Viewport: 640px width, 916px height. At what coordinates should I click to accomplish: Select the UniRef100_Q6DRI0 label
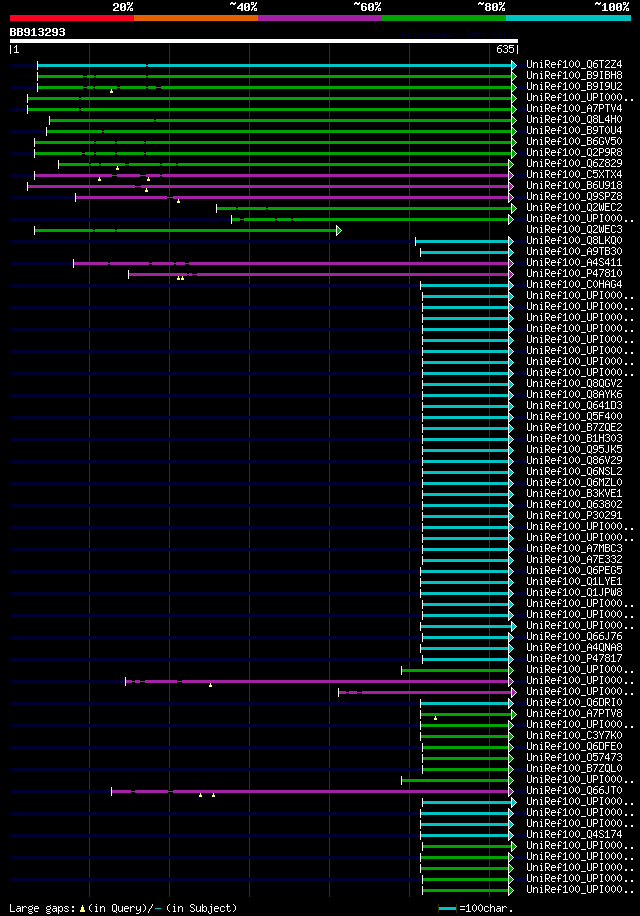coord(574,702)
